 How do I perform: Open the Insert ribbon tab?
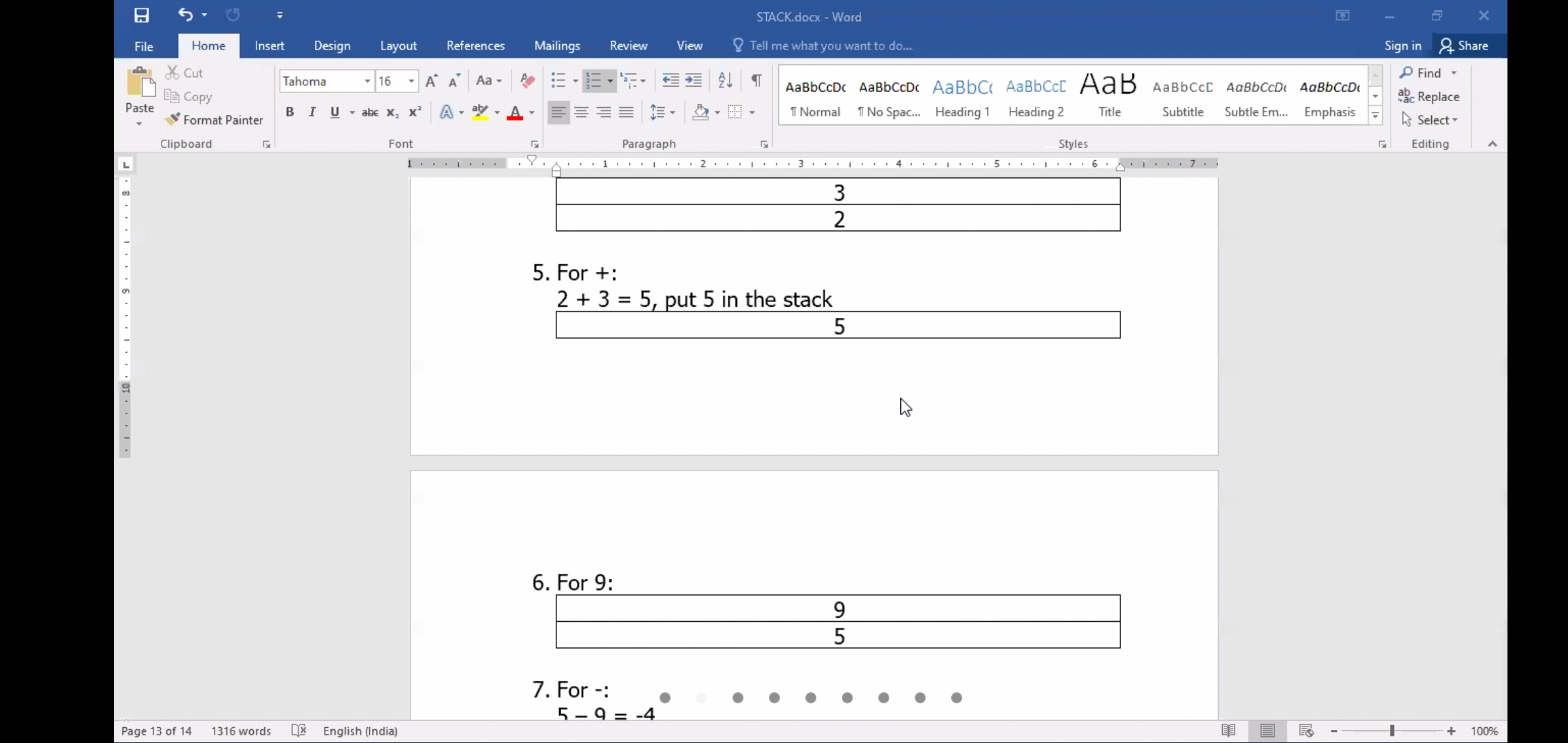coord(269,45)
